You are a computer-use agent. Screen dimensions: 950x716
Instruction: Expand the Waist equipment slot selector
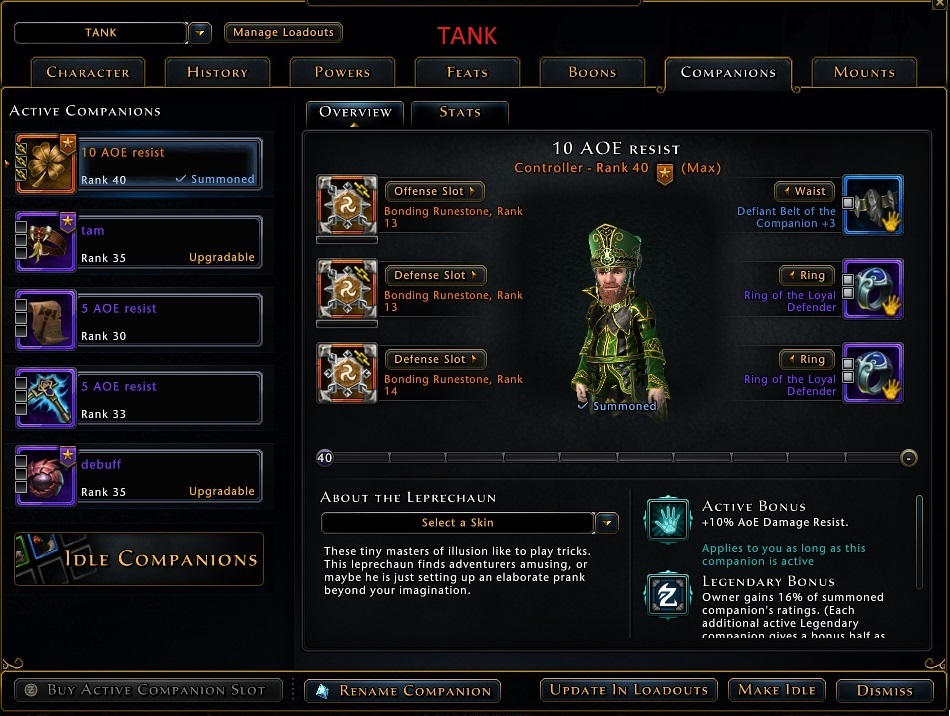[x=805, y=191]
